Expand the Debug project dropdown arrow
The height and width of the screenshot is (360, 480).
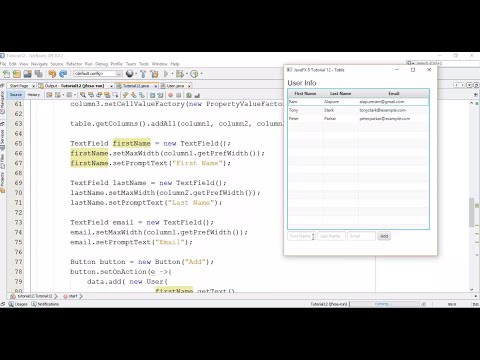pos(187,74)
